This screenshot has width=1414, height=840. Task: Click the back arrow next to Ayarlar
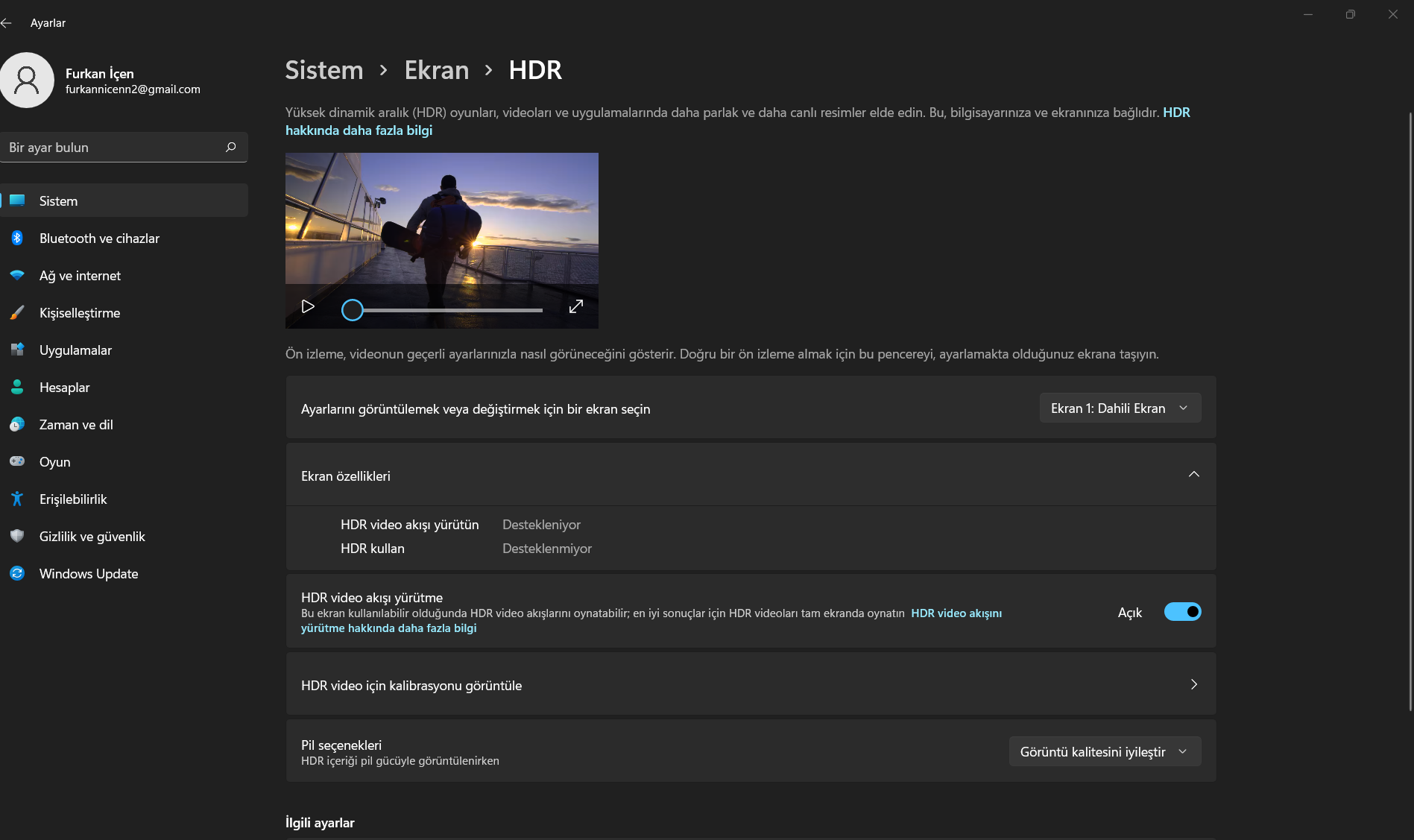(7, 23)
